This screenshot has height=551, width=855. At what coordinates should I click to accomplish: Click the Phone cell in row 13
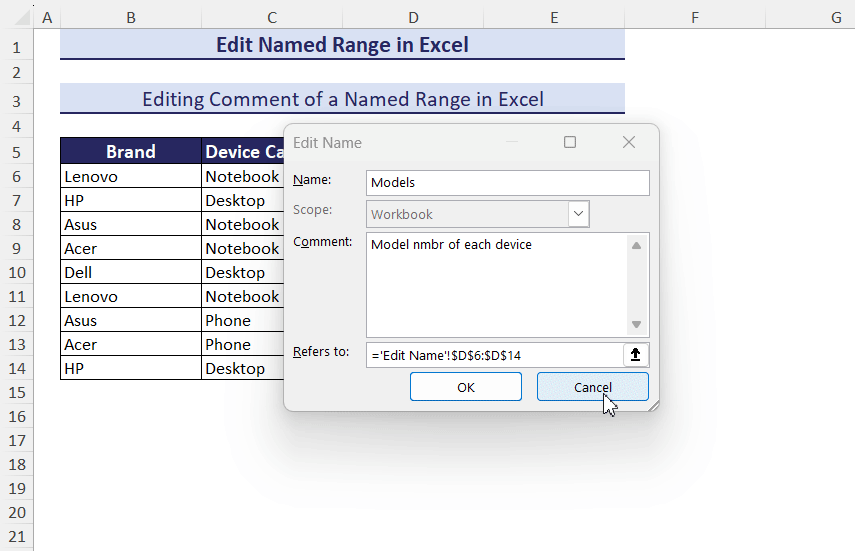pyautogui.click(x=243, y=344)
